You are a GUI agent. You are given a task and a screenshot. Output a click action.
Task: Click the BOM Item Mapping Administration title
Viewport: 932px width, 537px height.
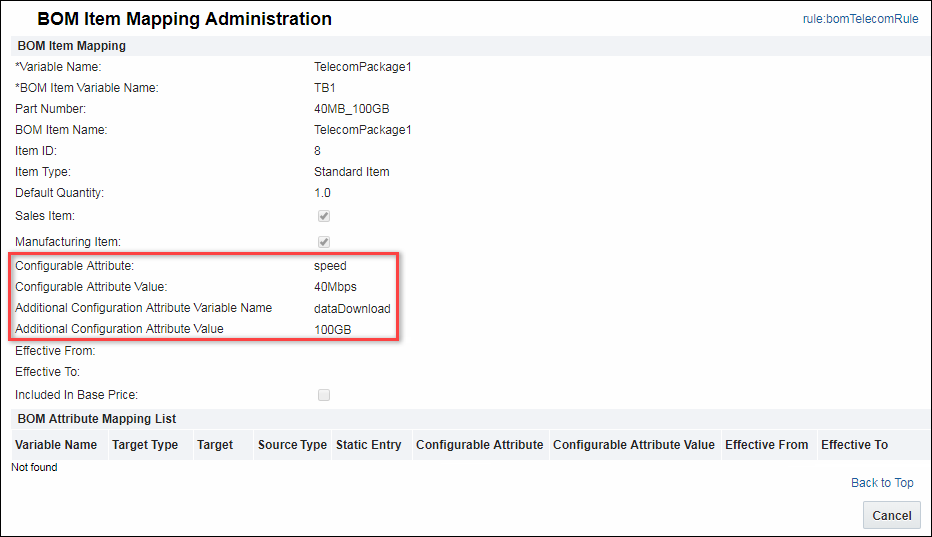click(184, 19)
